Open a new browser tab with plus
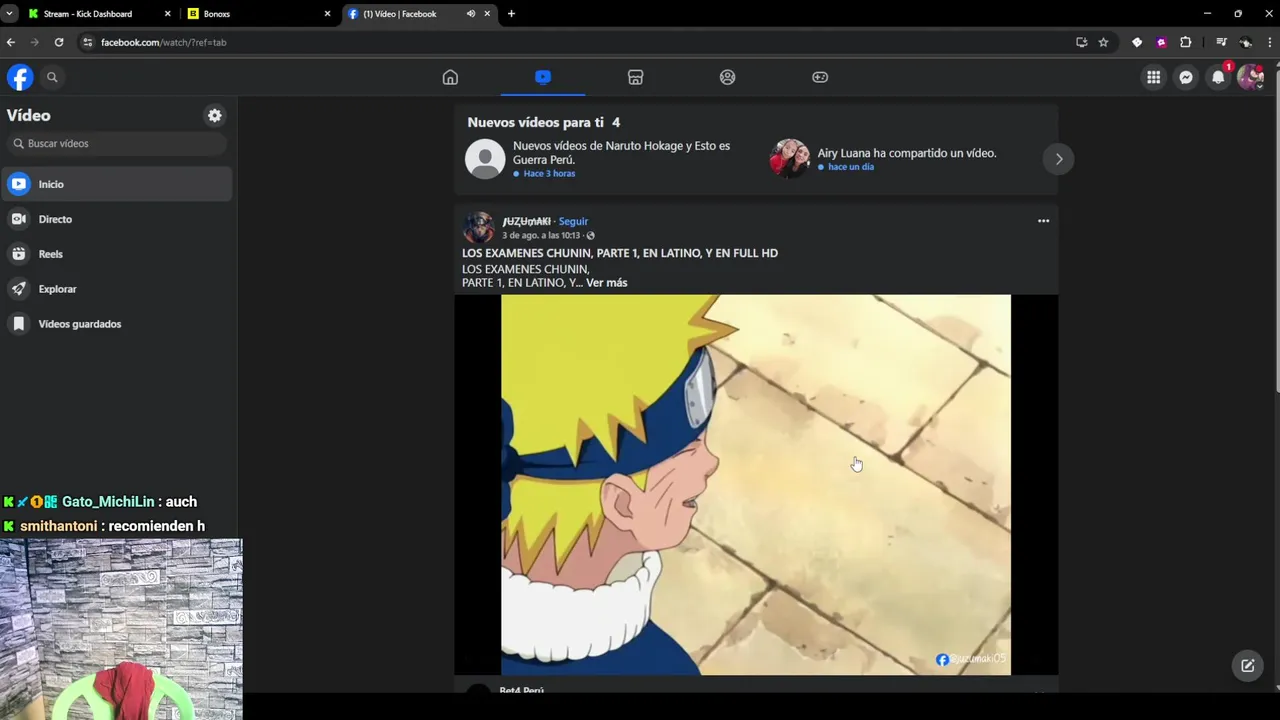This screenshot has height=720, width=1280. point(511,14)
